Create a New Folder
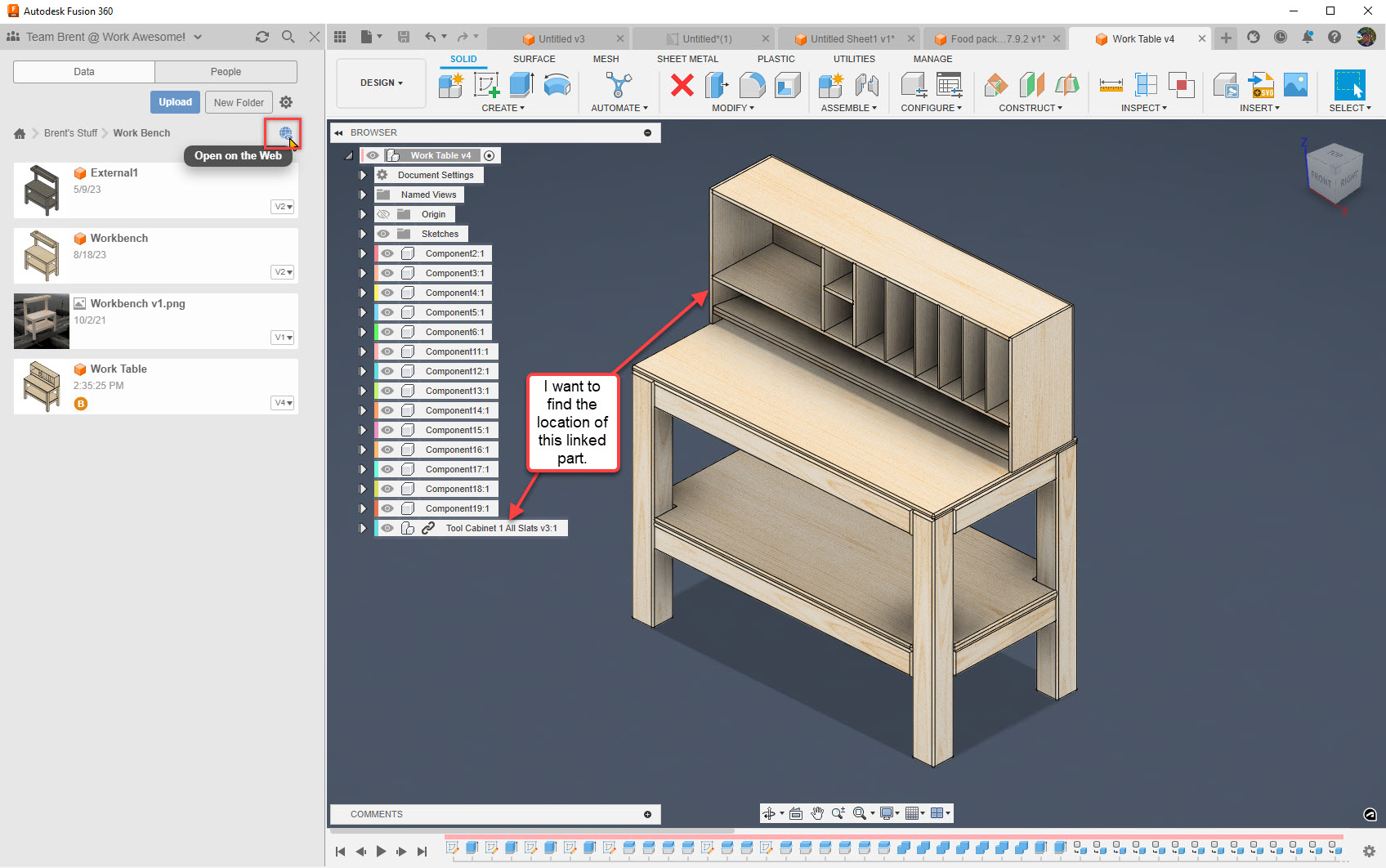The height and width of the screenshot is (868, 1386). click(239, 101)
